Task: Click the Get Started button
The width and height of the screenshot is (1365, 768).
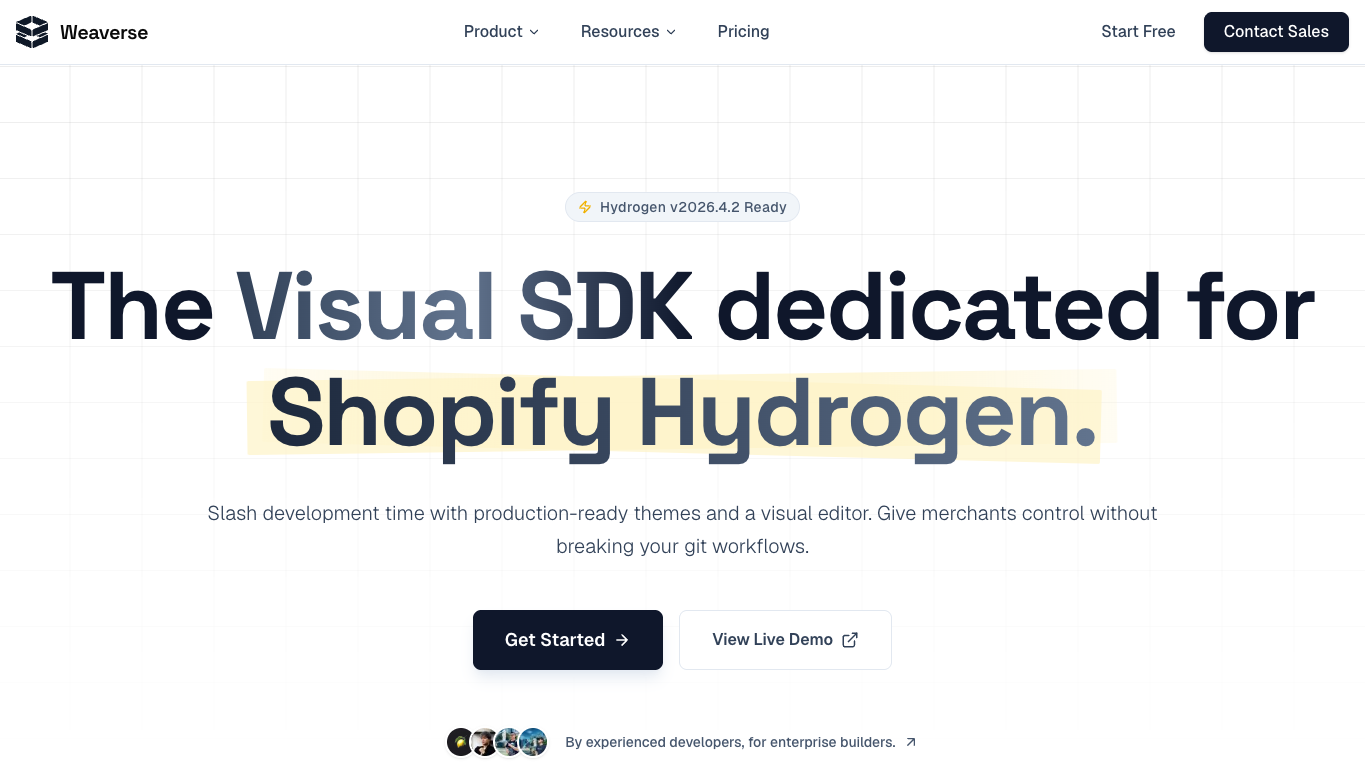Action: coord(568,640)
